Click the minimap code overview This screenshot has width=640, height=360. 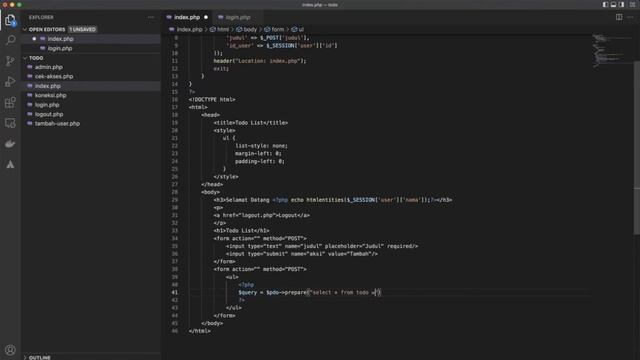(x=611, y=51)
